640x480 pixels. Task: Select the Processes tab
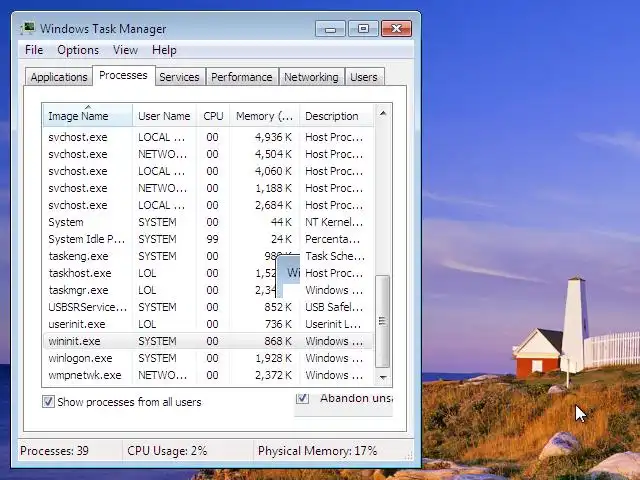123,76
